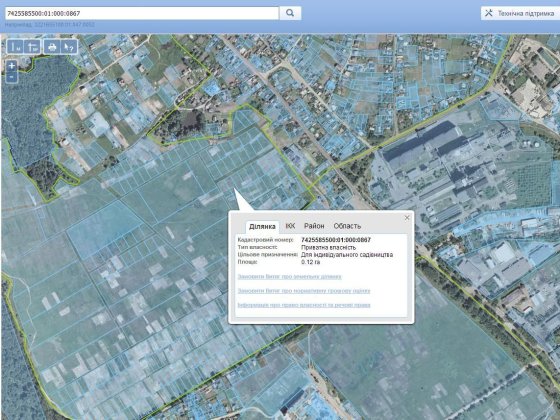Open the Район tab
This screenshot has width=560, height=420.
tap(314, 226)
